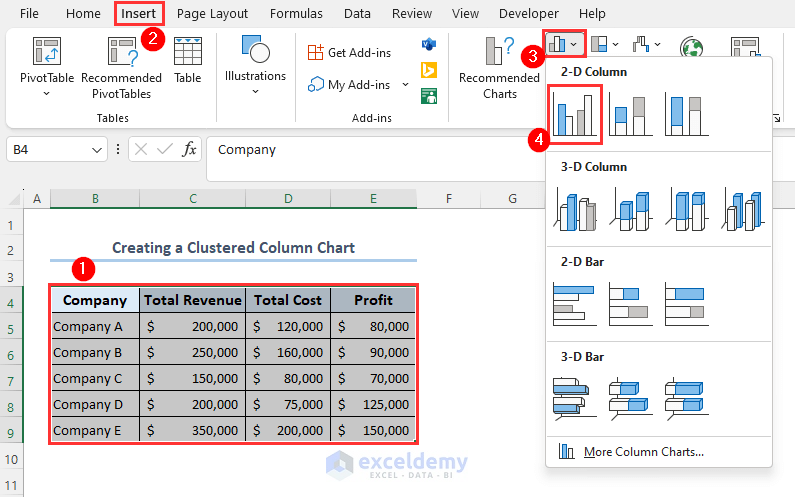The image size is (795, 497).
Task: Select 3-D Clustered Column chart
Action: 575,209
